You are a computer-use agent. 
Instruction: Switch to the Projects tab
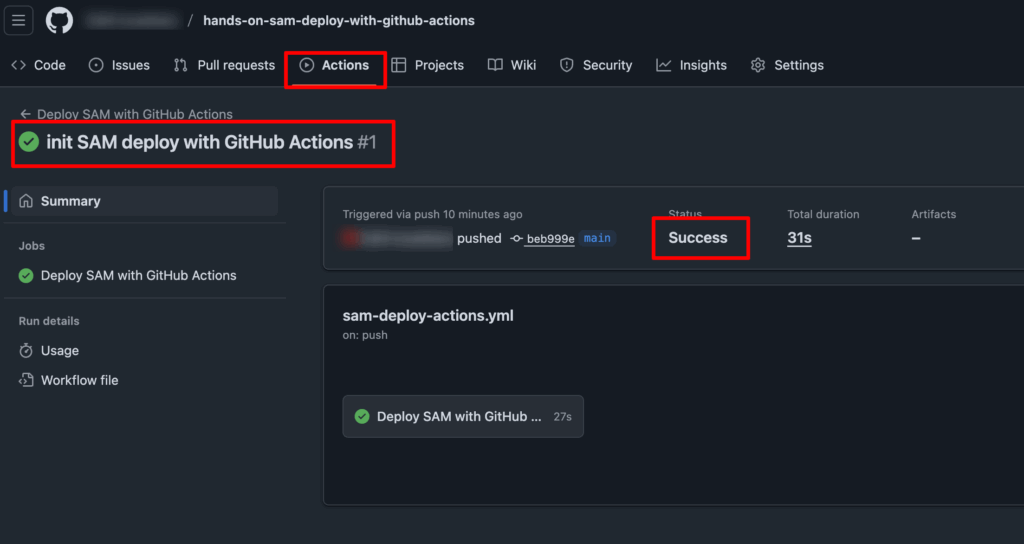point(428,65)
